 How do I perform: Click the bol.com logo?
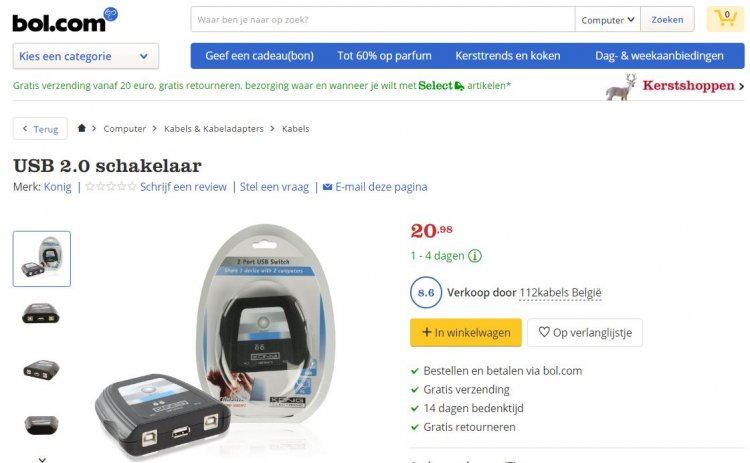(x=65, y=20)
